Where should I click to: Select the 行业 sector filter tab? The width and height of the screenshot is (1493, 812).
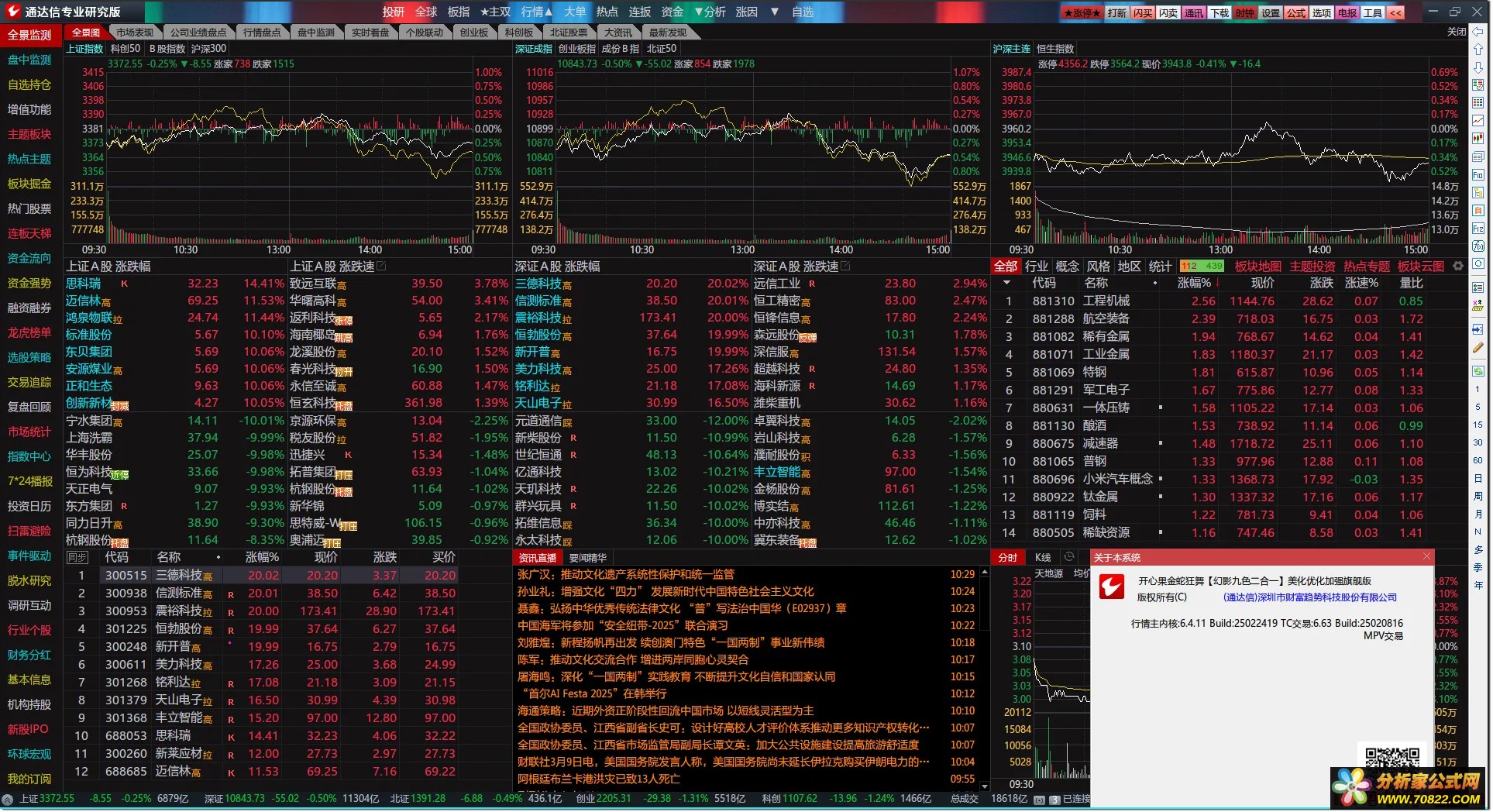point(1036,267)
